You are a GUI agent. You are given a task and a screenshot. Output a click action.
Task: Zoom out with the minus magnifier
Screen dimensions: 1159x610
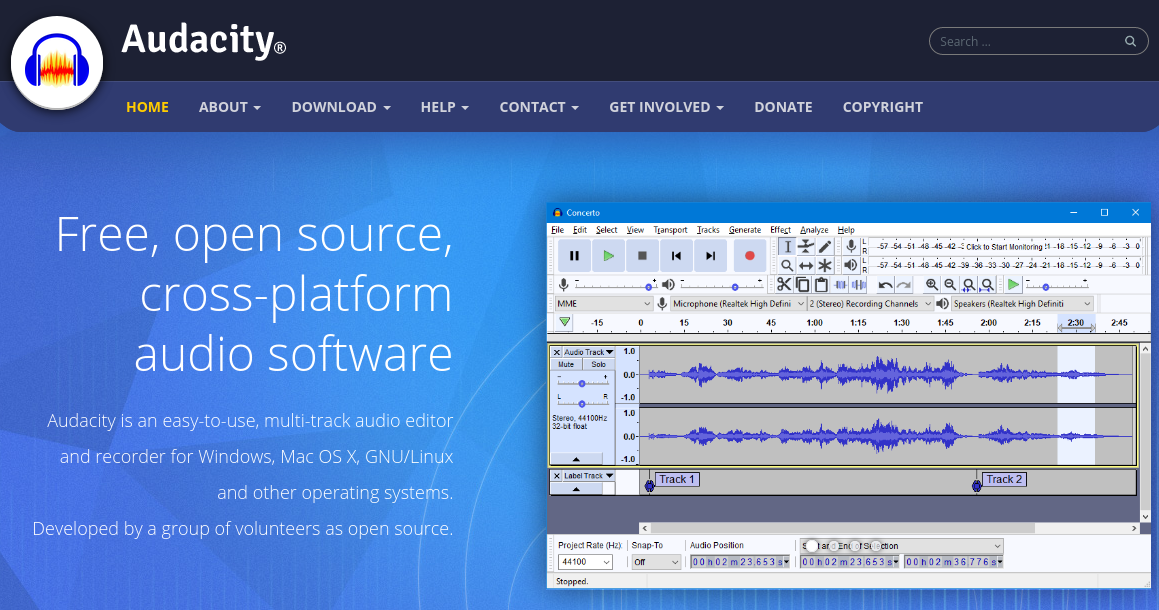[x=951, y=285]
